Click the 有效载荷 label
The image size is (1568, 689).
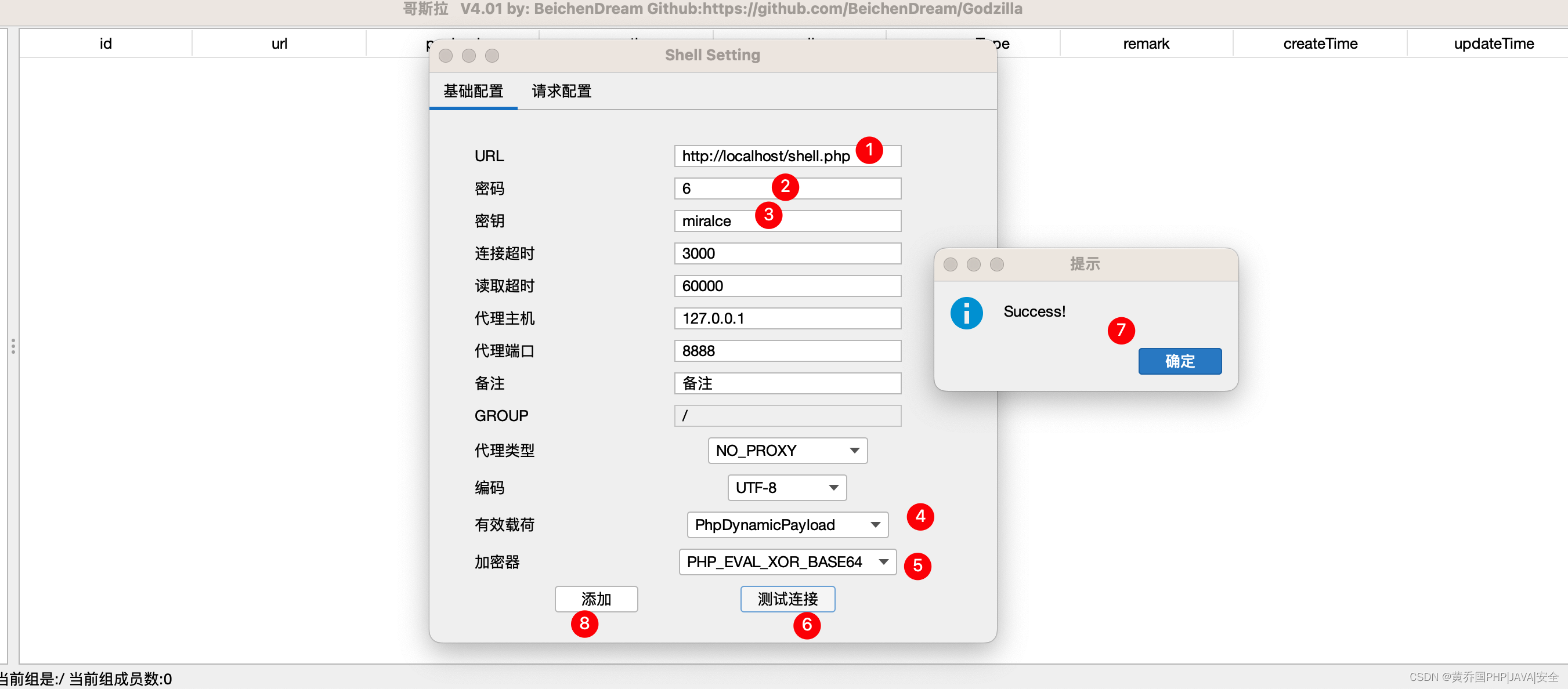(x=504, y=525)
